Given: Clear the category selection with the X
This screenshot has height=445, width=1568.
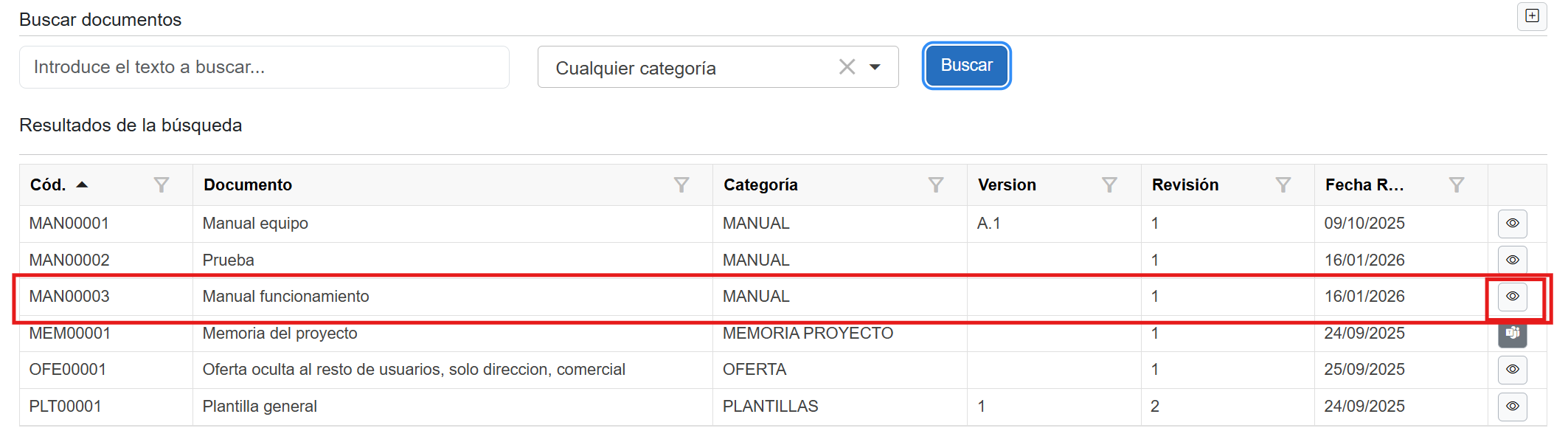Looking at the screenshot, I should pos(847,67).
